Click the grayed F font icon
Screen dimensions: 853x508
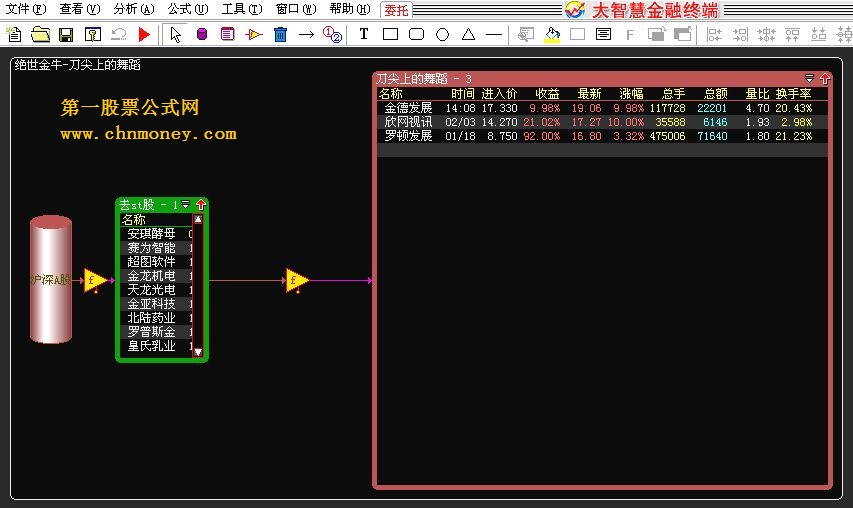click(x=630, y=35)
